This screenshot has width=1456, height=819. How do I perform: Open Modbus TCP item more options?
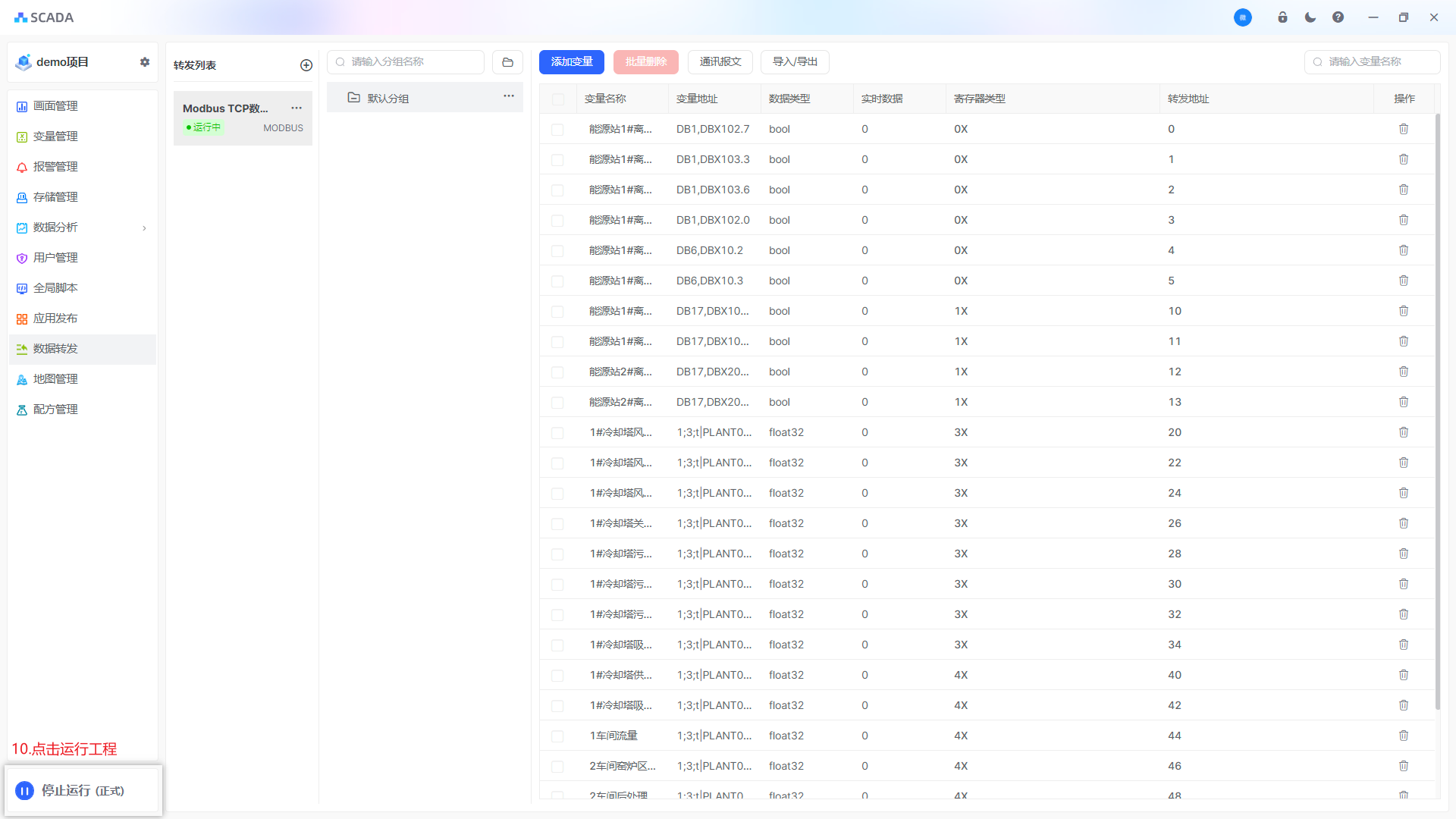(297, 108)
